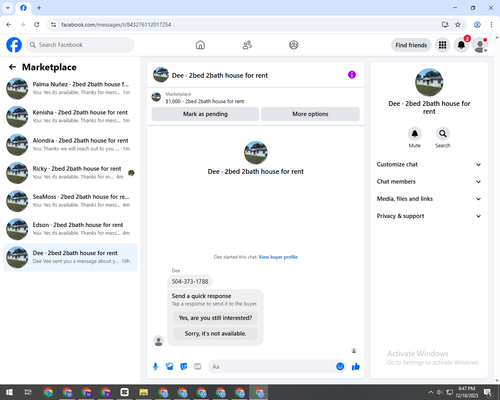Click the taskbar clock showing 6:47 PM
Viewport: 500px width, 400px height.
coord(466,392)
